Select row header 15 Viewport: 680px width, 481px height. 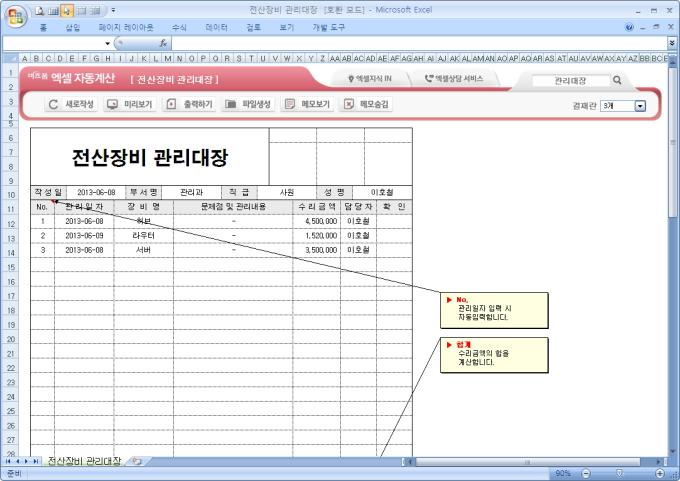point(11,267)
